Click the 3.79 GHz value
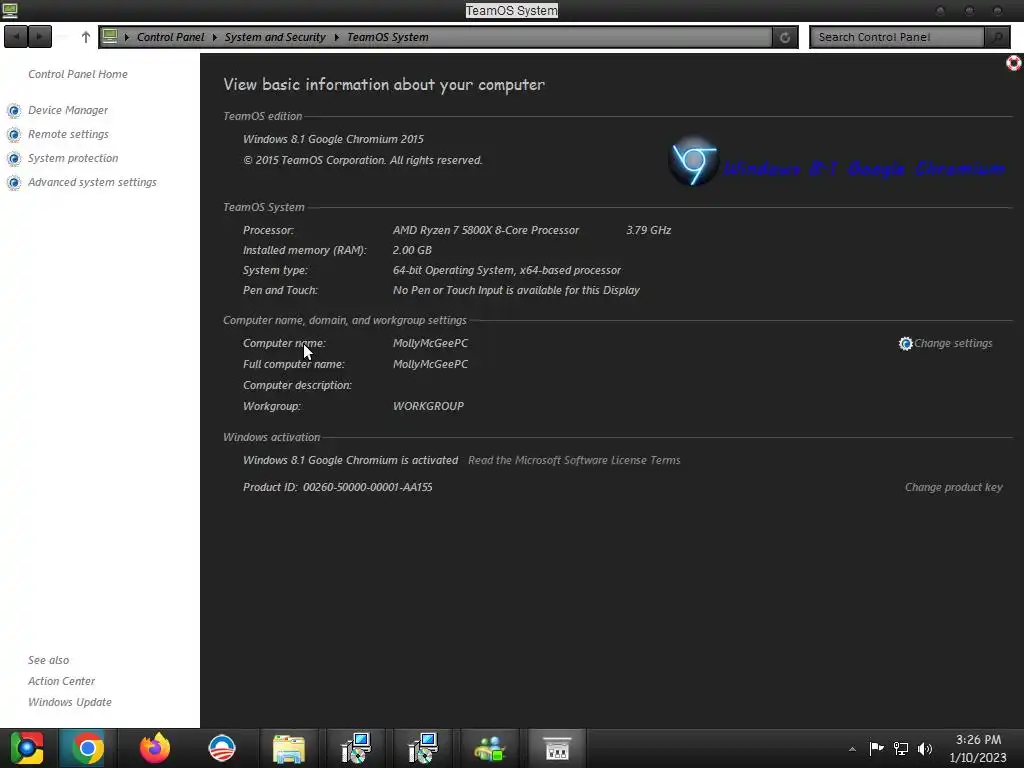Image resolution: width=1024 pixels, height=768 pixels. tap(648, 231)
